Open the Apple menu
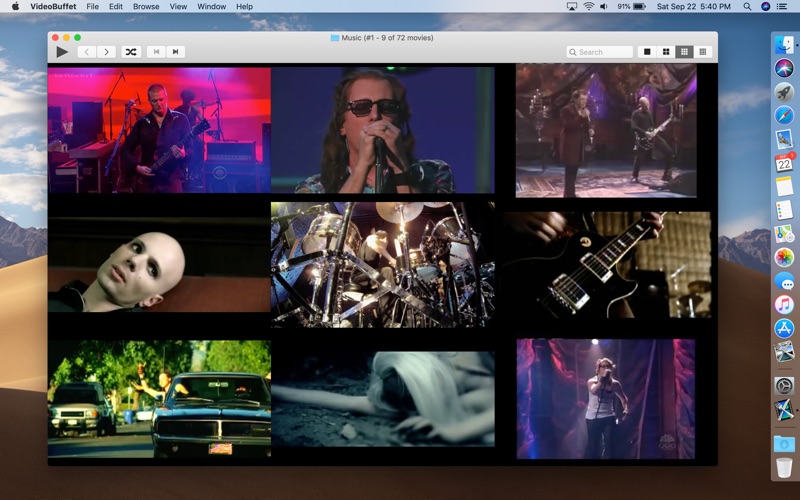This screenshot has width=800, height=500. [x=15, y=7]
